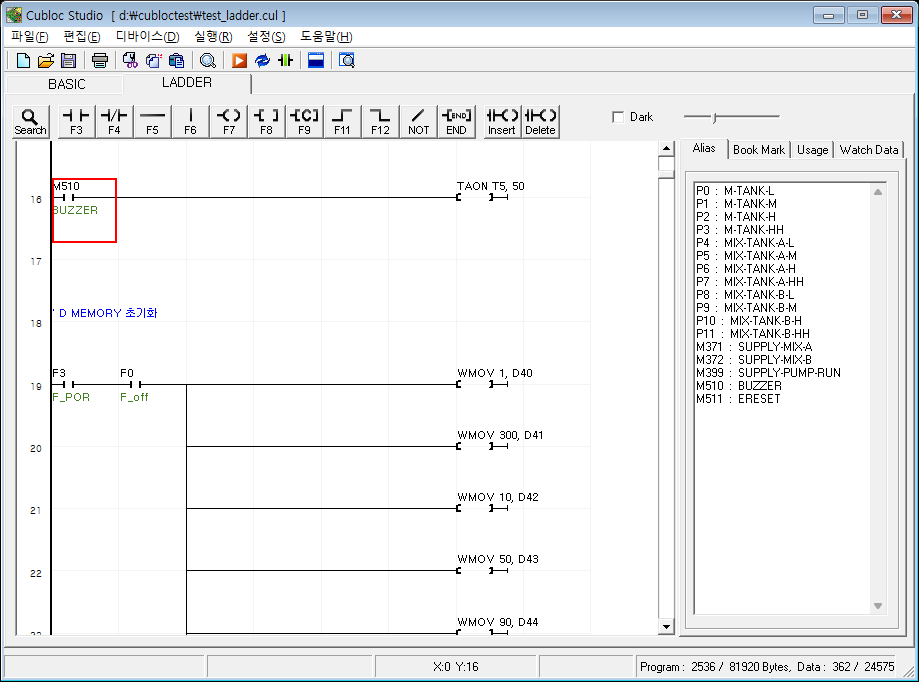
Task: Insert a normally open contact (F3)
Action: point(76,121)
